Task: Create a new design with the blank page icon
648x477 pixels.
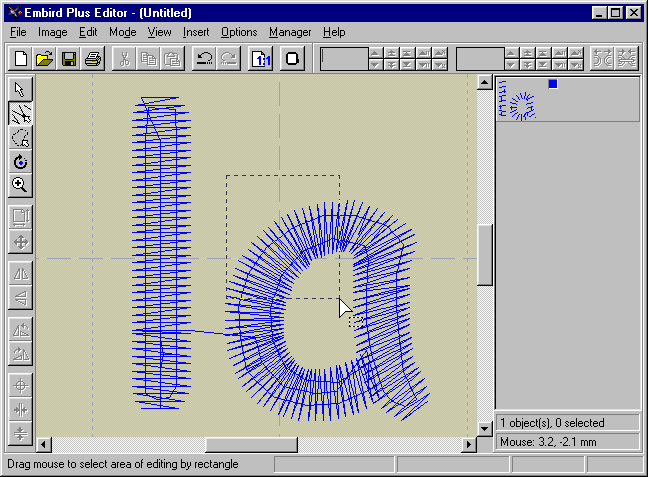Action: [x=21, y=59]
